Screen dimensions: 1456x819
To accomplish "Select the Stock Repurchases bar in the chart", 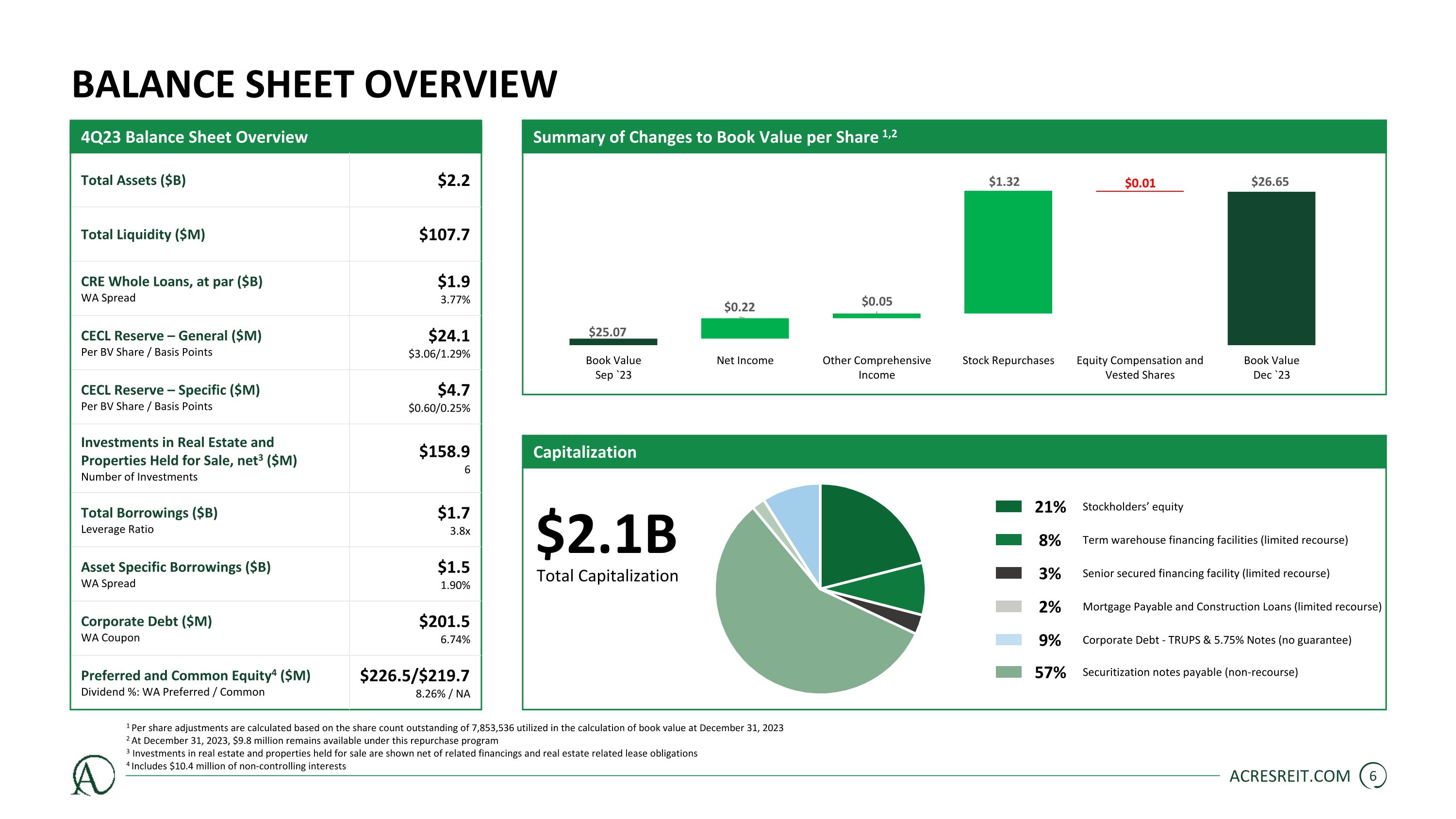I will click(1008, 252).
